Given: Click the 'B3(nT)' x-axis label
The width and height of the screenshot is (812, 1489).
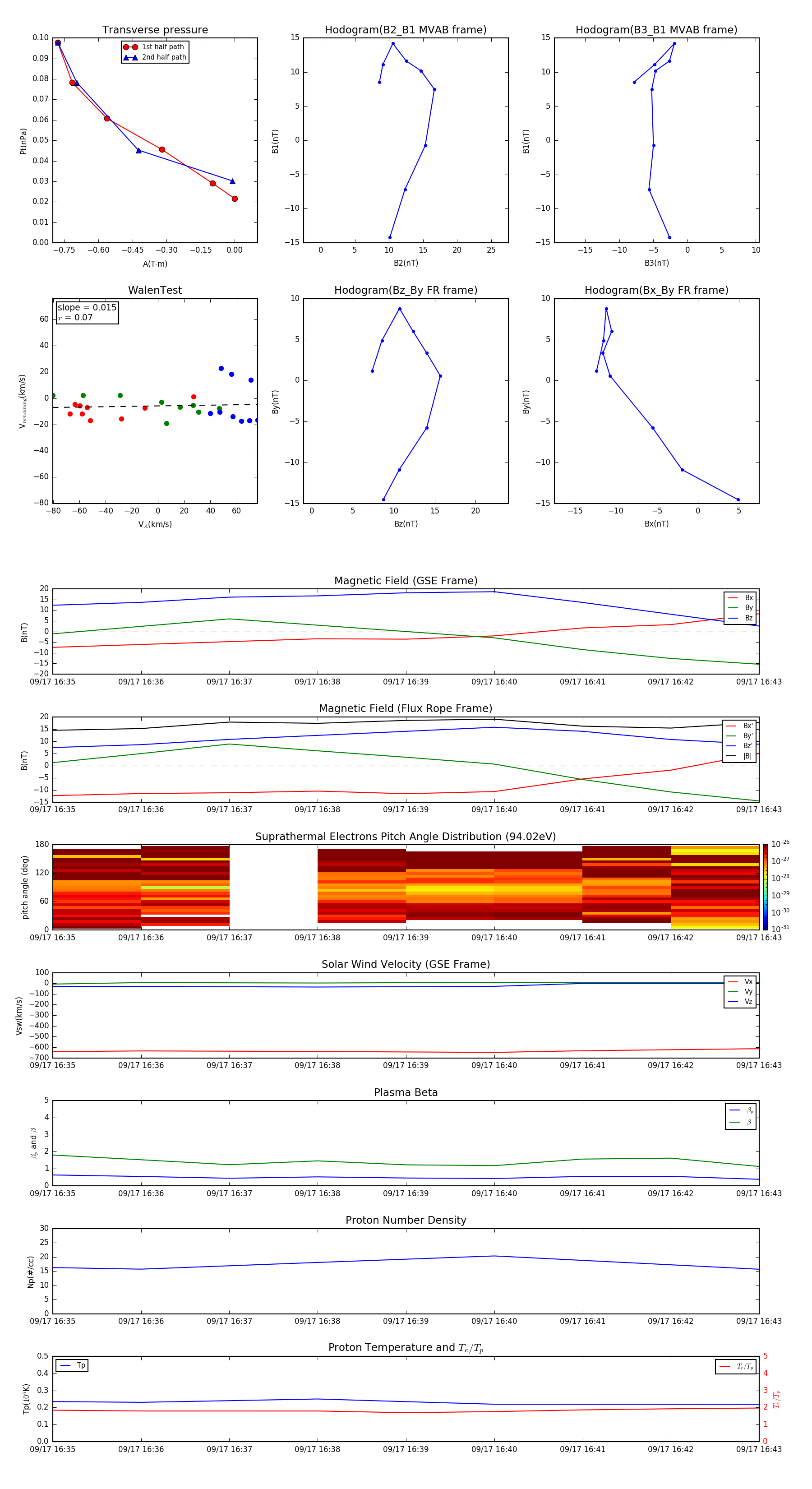Looking at the screenshot, I should [x=656, y=263].
